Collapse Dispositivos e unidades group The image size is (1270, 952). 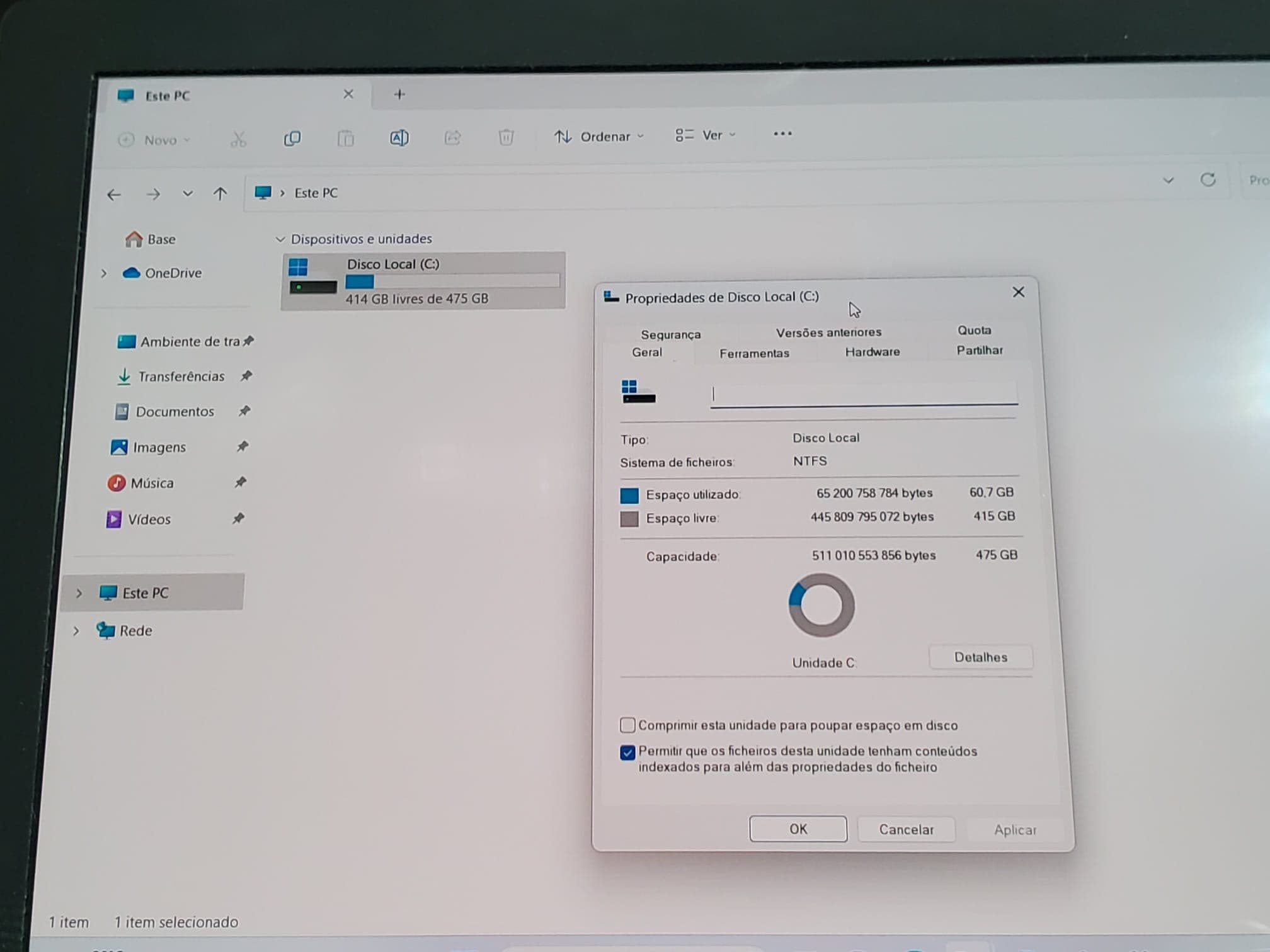(280, 239)
